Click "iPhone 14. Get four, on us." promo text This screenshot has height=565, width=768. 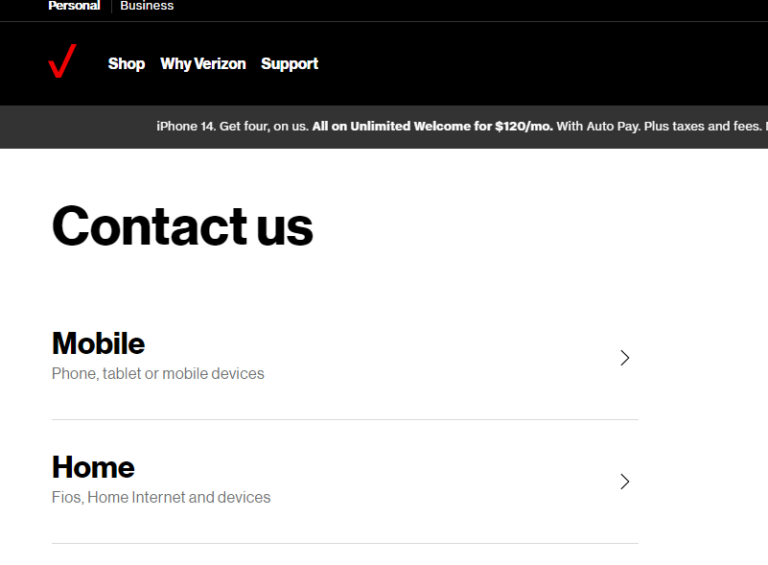tap(232, 127)
